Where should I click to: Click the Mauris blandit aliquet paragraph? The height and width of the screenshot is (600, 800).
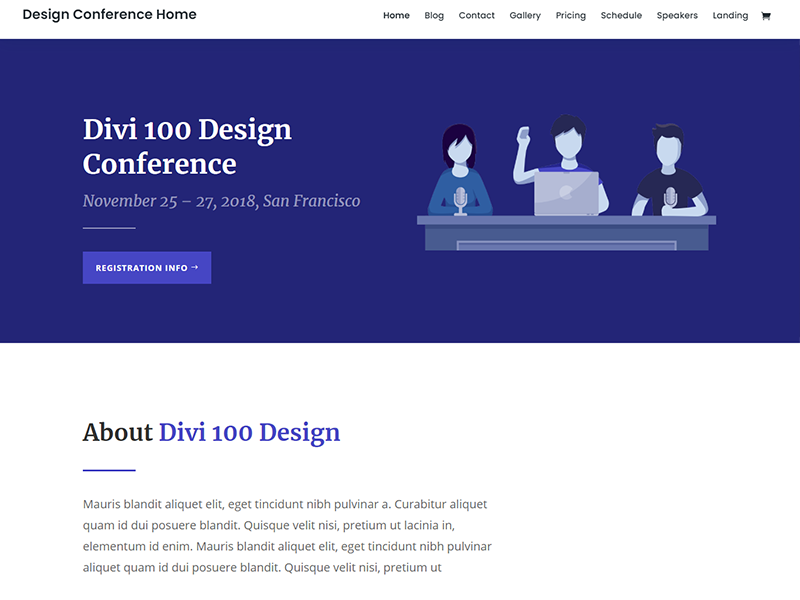tap(287, 536)
